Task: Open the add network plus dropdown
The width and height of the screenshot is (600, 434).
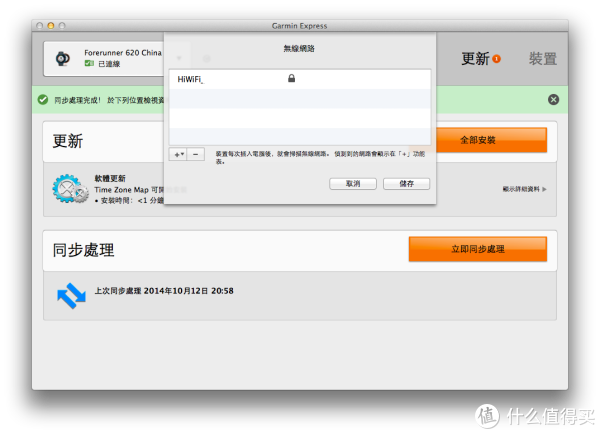Action: pos(178,154)
